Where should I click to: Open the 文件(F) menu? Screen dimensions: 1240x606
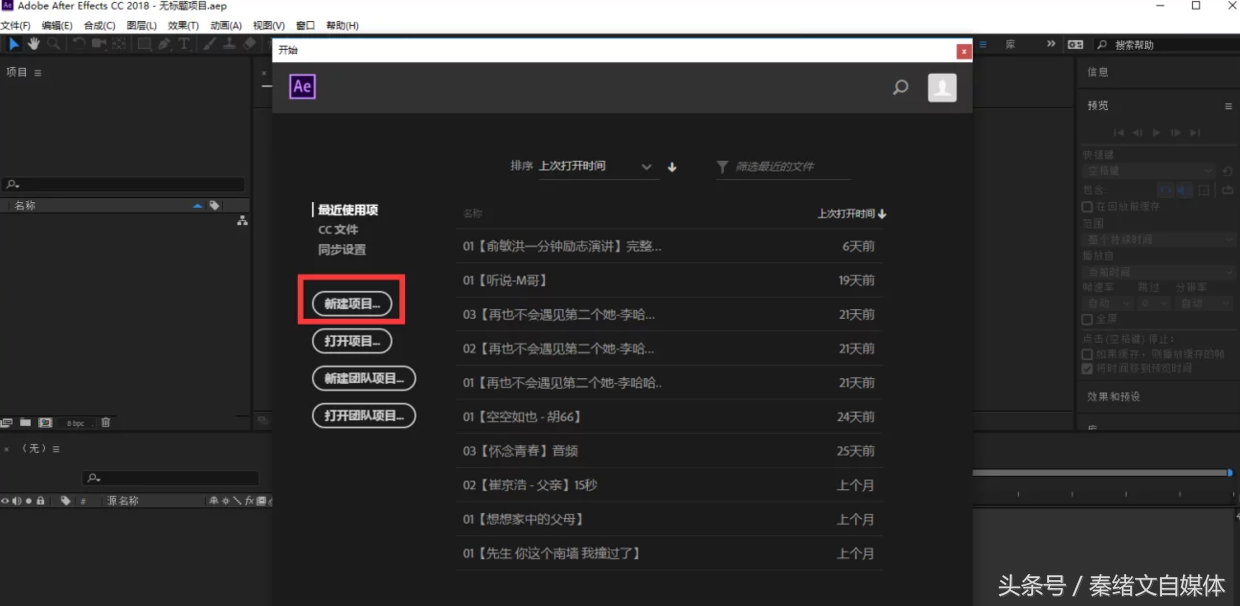[x=16, y=25]
